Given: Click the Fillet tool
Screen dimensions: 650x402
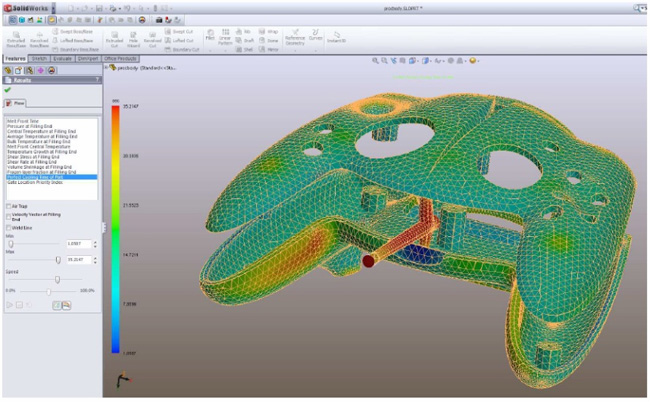Looking at the screenshot, I should pyautogui.click(x=210, y=35).
